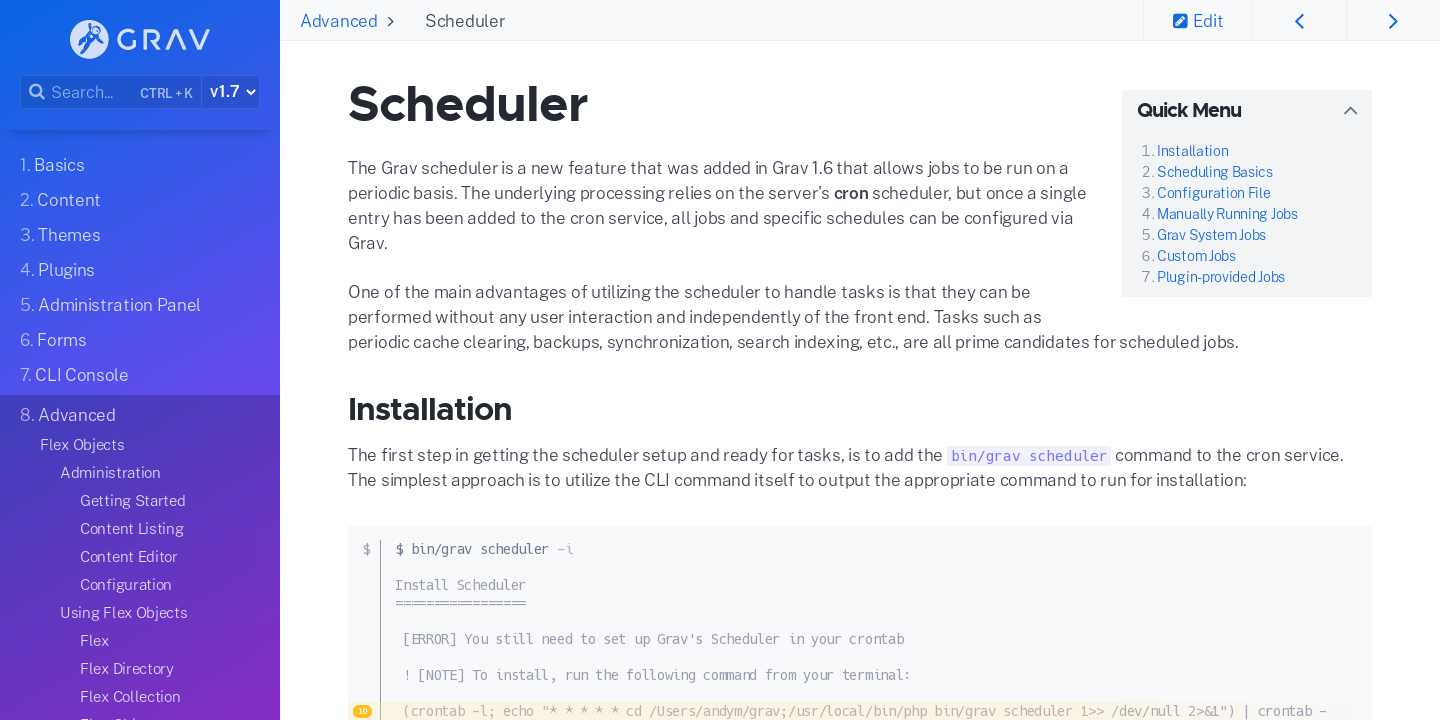Jump to Plugin-provided Jobs in the Quick Menu
The height and width of the screenshot is (720, 1440).
click(x=1221, y=277)
